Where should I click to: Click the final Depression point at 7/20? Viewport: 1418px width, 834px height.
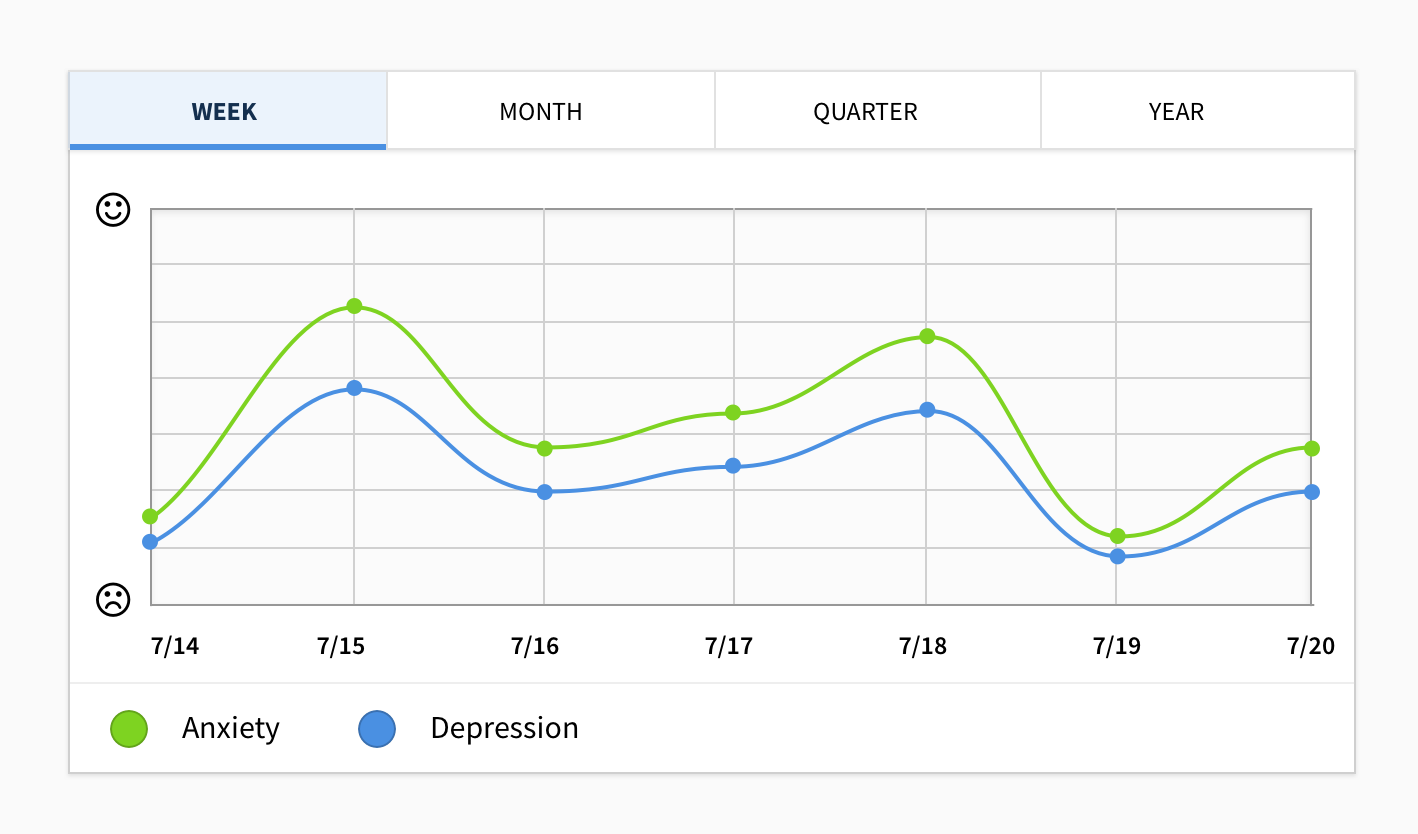tap(1311, 491)
